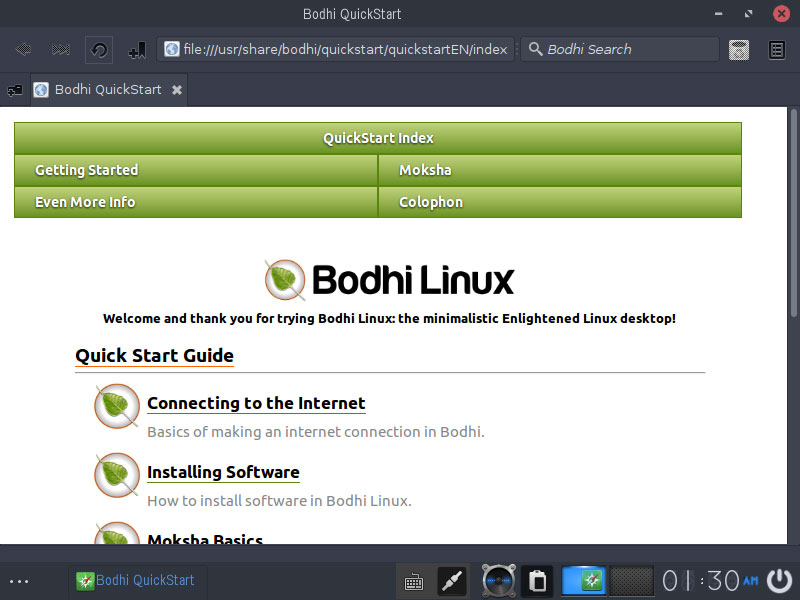Click the magnifier icon in Bodhi Search
Screen dimensions: 800x600
tap(535, 49)
